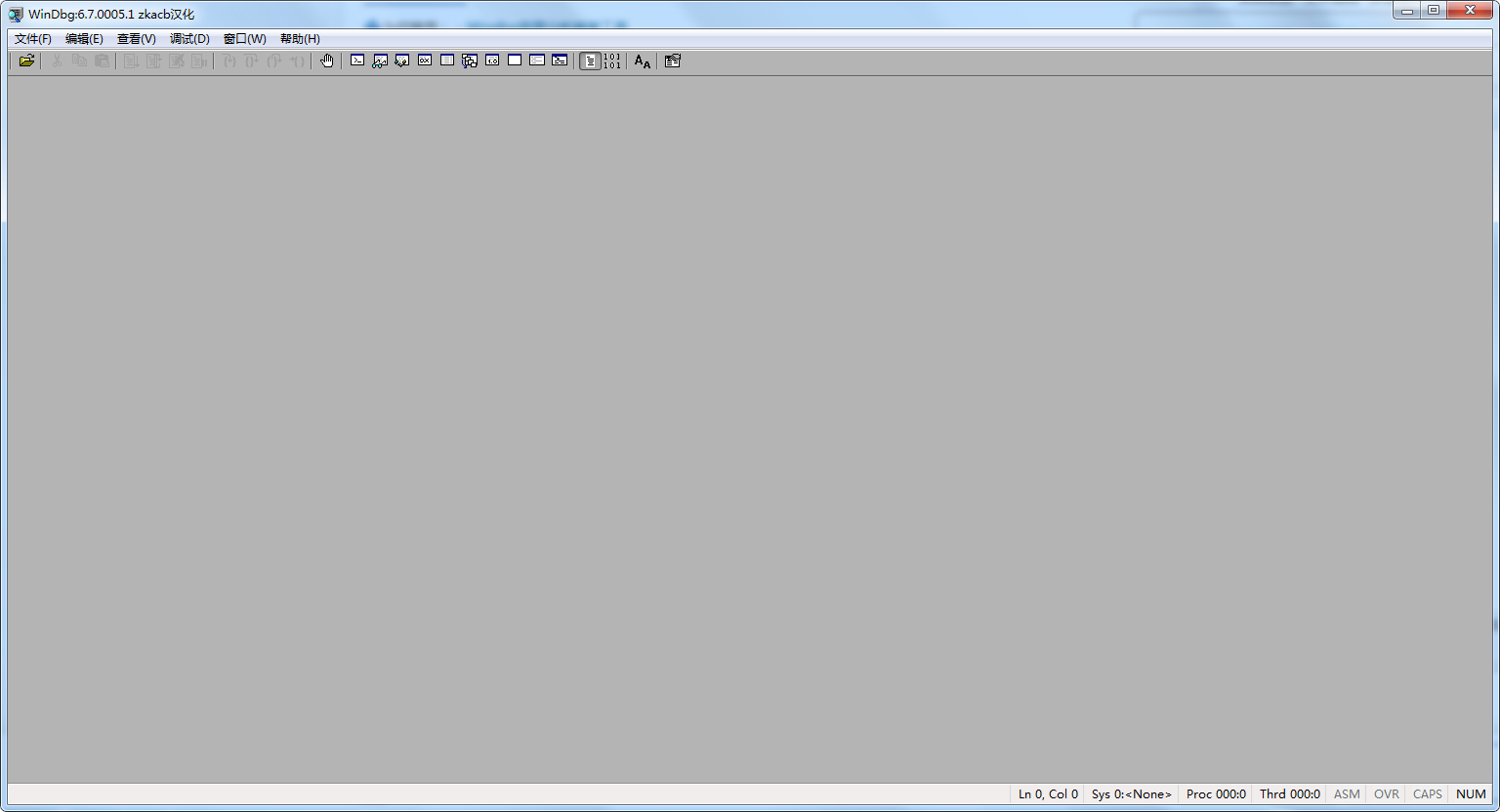Open the Font settings icon

(642, 61)
